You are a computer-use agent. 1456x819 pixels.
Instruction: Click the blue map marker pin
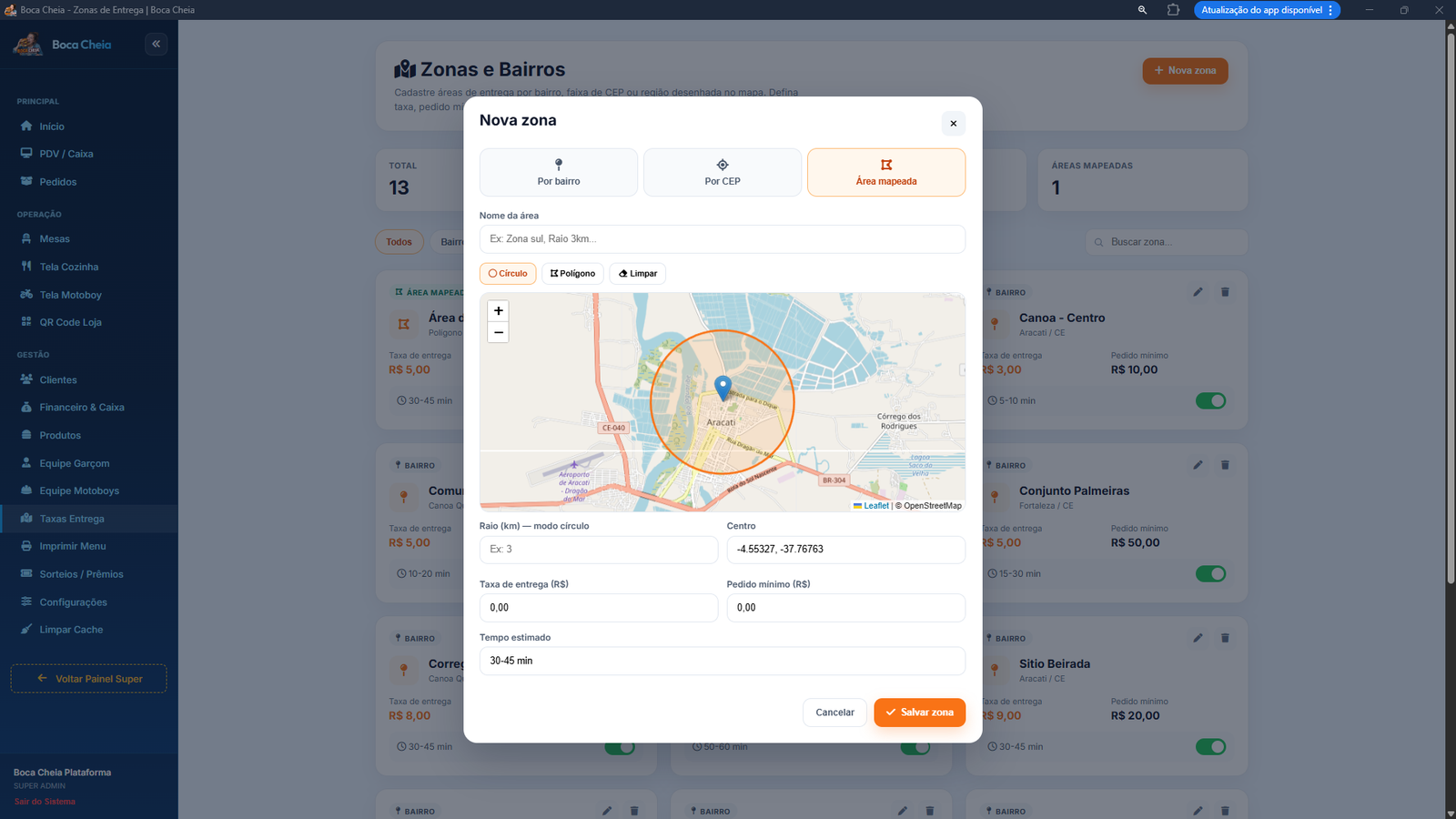(x=723, y=389)
